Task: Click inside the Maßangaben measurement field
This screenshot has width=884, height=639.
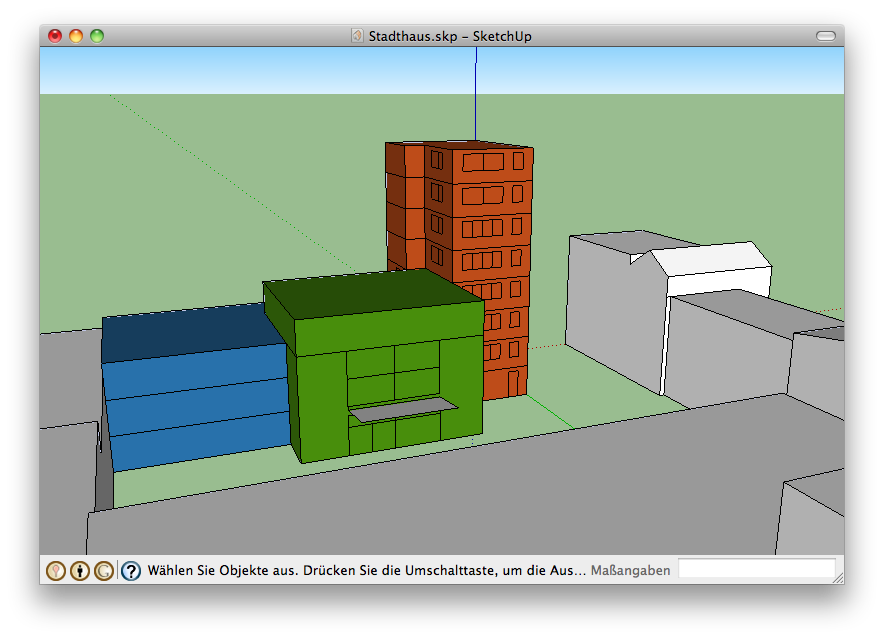Action: click(756, 569)
